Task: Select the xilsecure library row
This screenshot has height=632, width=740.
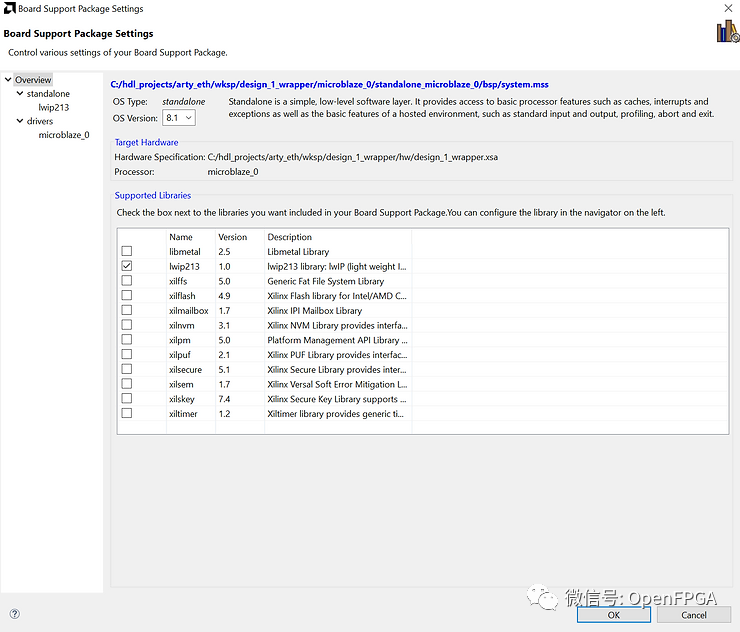Action: [185, 370]
